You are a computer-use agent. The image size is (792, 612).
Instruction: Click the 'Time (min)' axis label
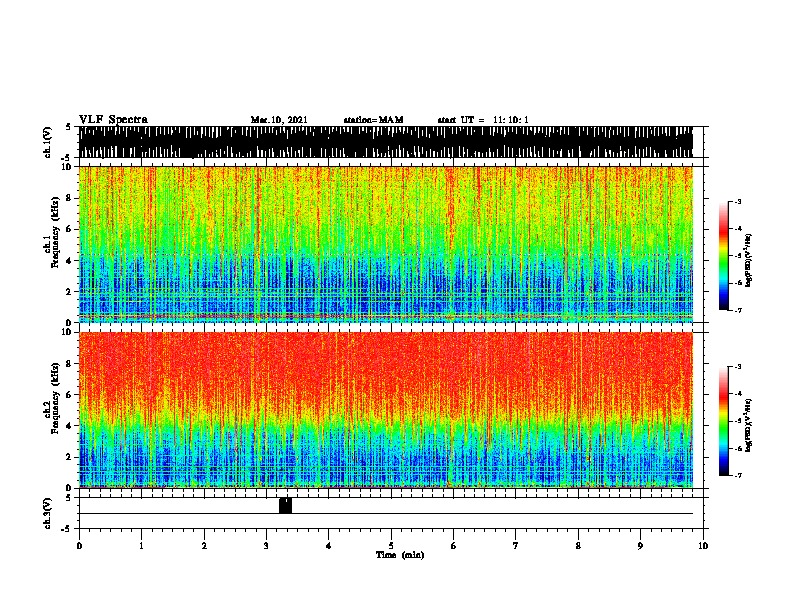pos(400,555)
